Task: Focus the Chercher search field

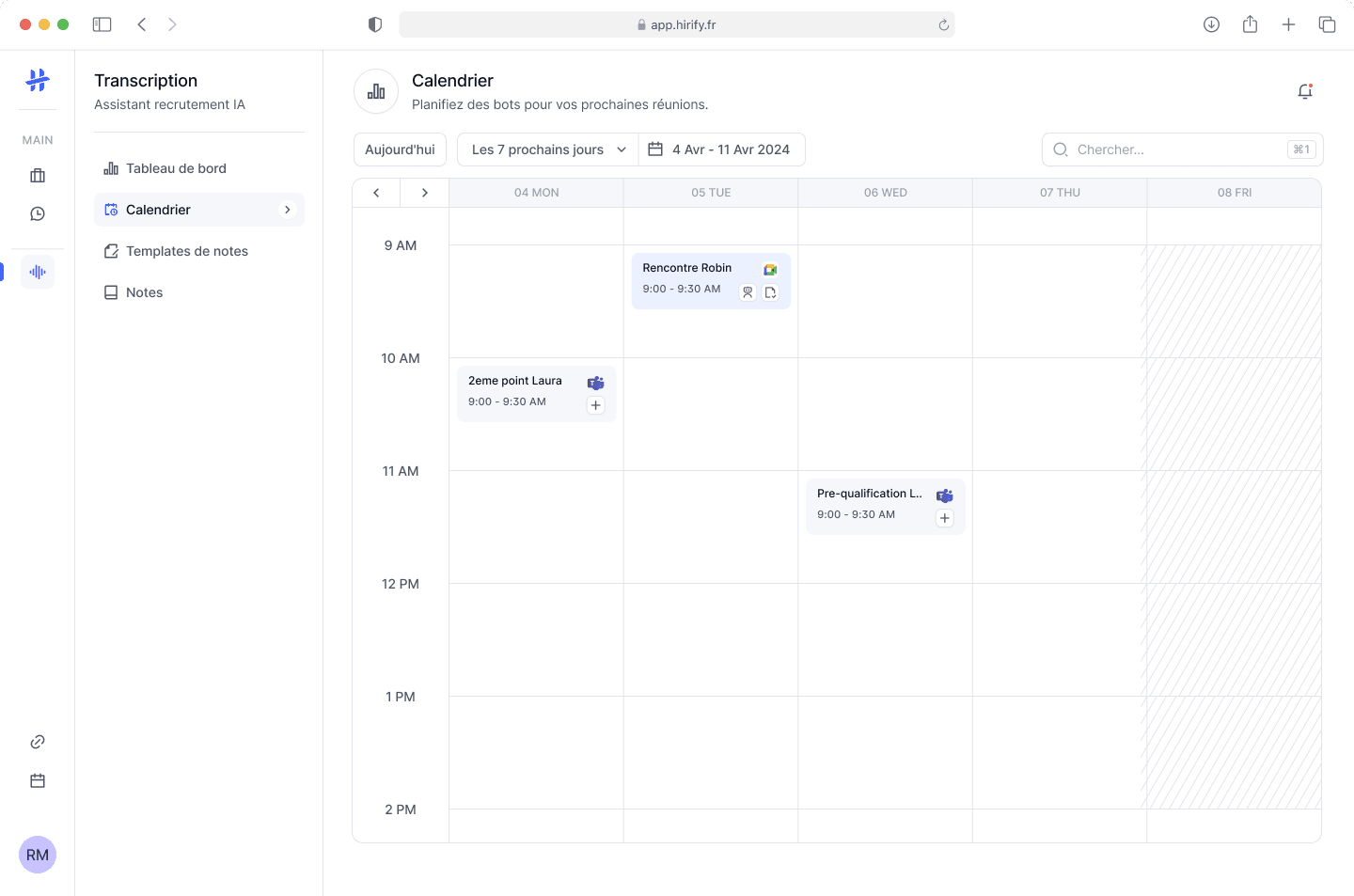Action: click(1182, 149)
